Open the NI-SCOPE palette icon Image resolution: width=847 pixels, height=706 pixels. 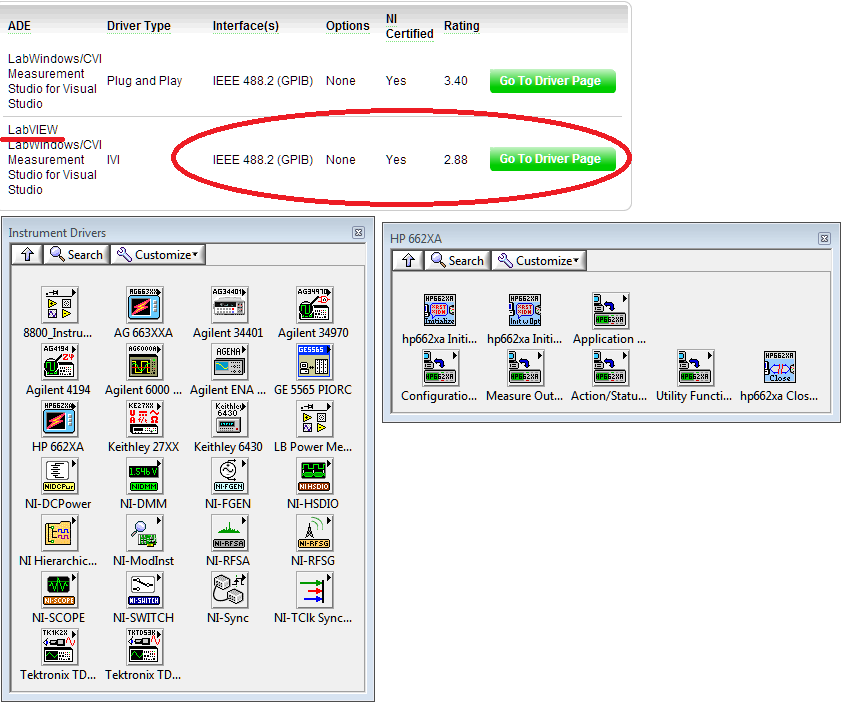[59, 590]
